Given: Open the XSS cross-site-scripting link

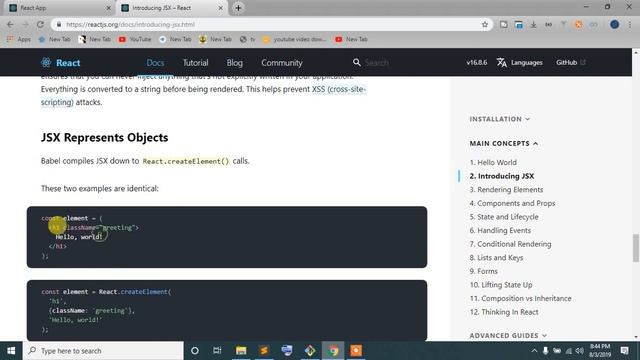Looking at the screenshot, I should pyautogui.click(x=339, y=89).
